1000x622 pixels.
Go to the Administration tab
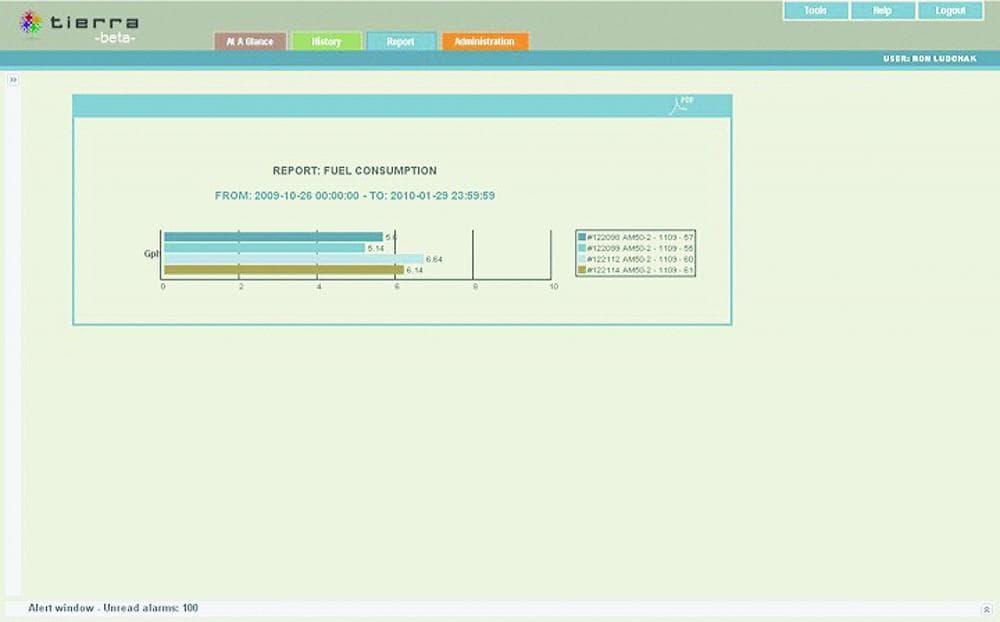click(484, 42)
